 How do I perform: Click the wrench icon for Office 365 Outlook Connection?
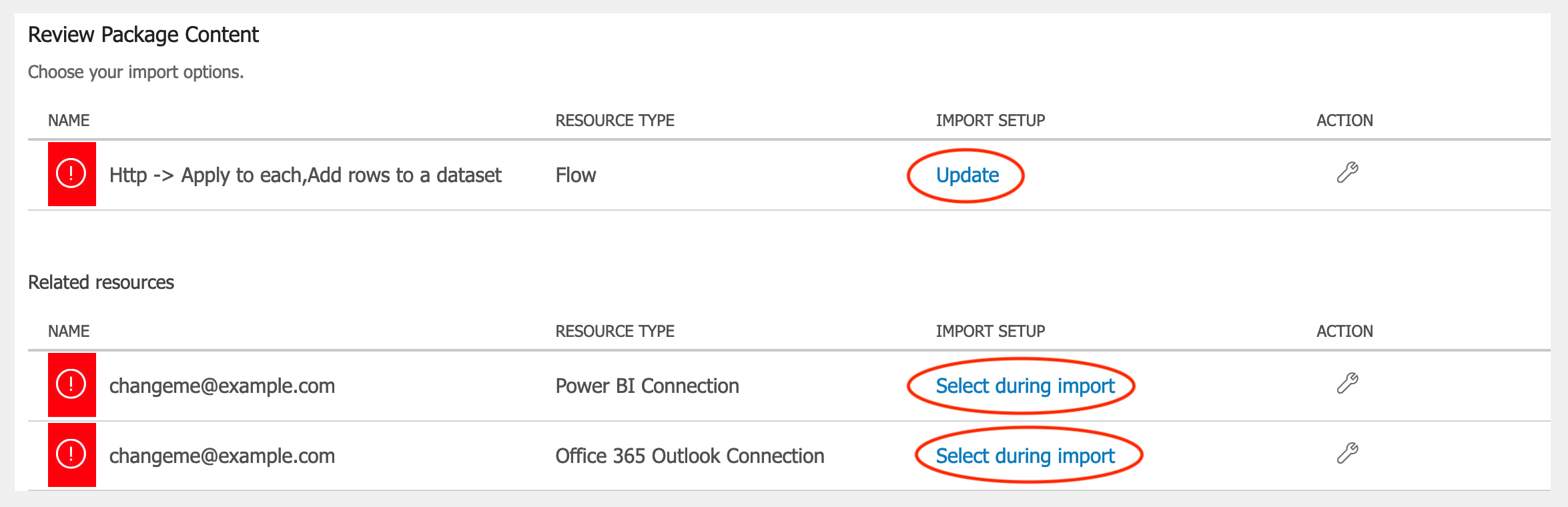click(x=1347, y=454)
